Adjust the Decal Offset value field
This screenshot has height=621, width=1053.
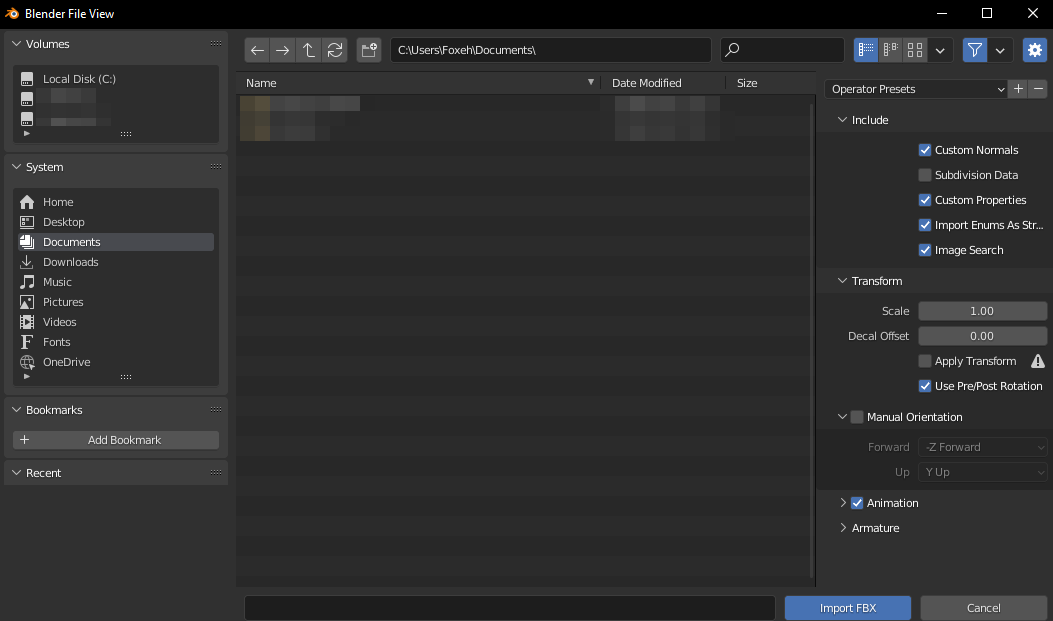click(x=982, y=336)
